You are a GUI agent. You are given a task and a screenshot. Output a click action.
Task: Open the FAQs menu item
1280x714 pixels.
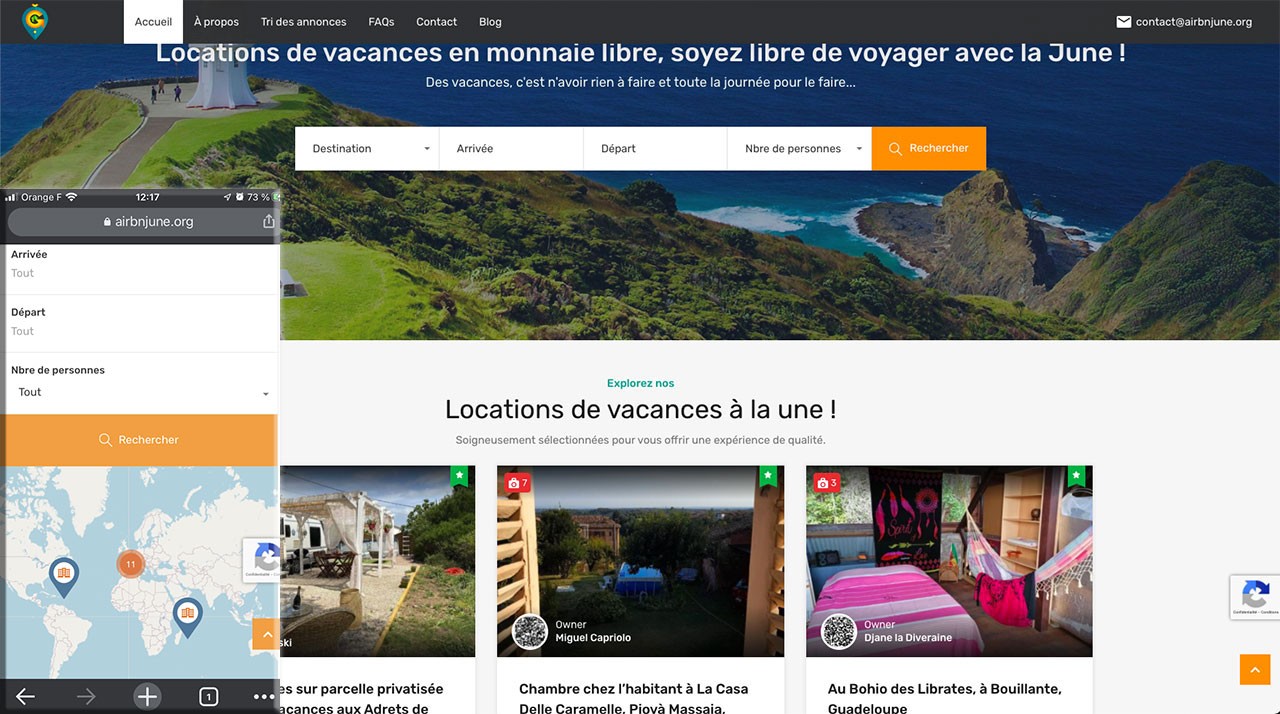click(x=381, y=22)
